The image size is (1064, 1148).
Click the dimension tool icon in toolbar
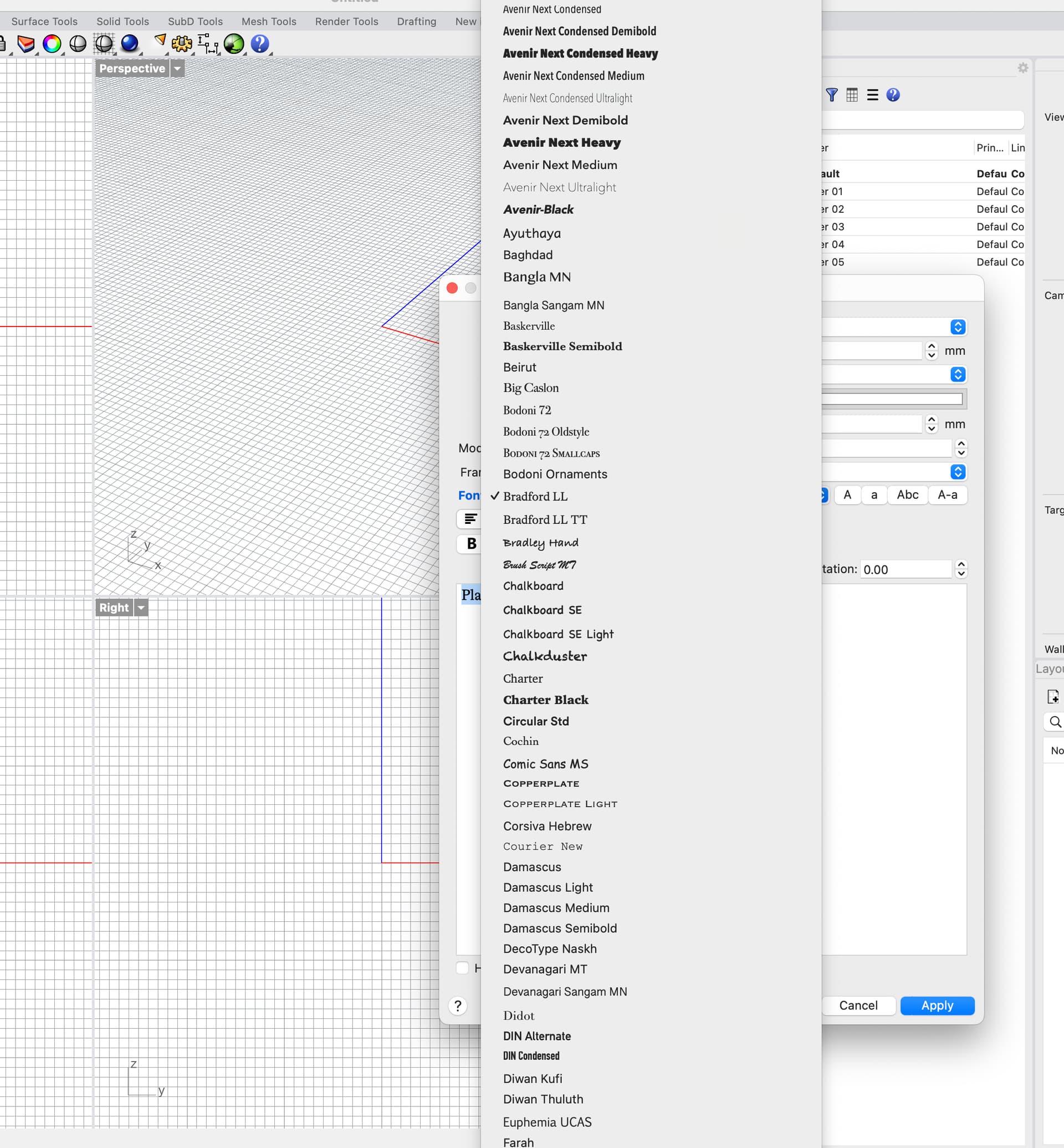click(208, 44)
